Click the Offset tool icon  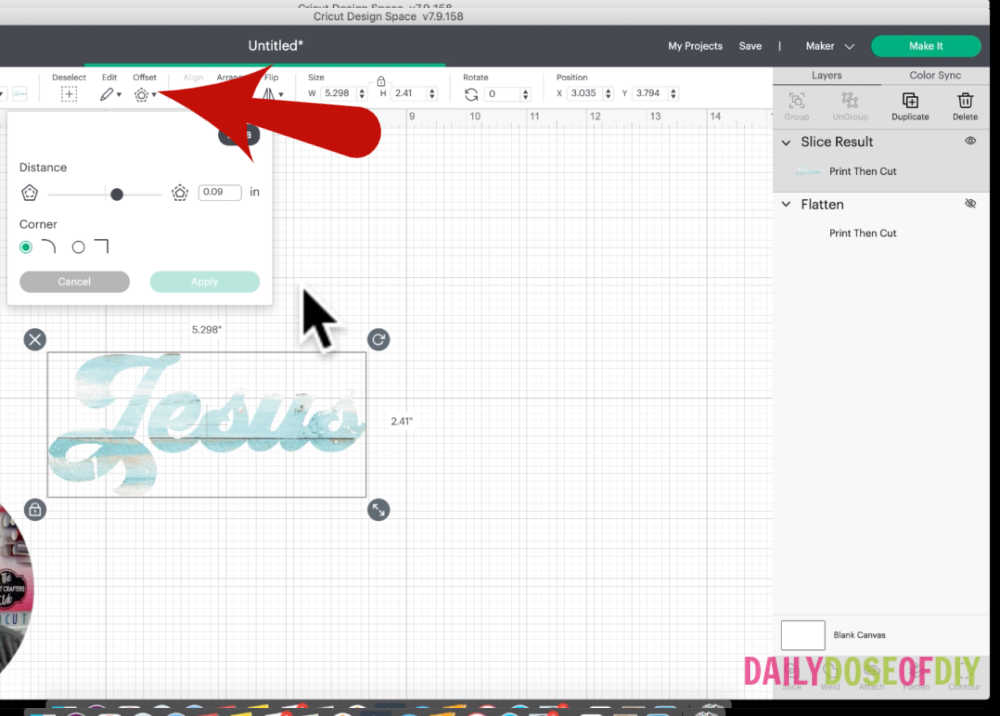142,94
